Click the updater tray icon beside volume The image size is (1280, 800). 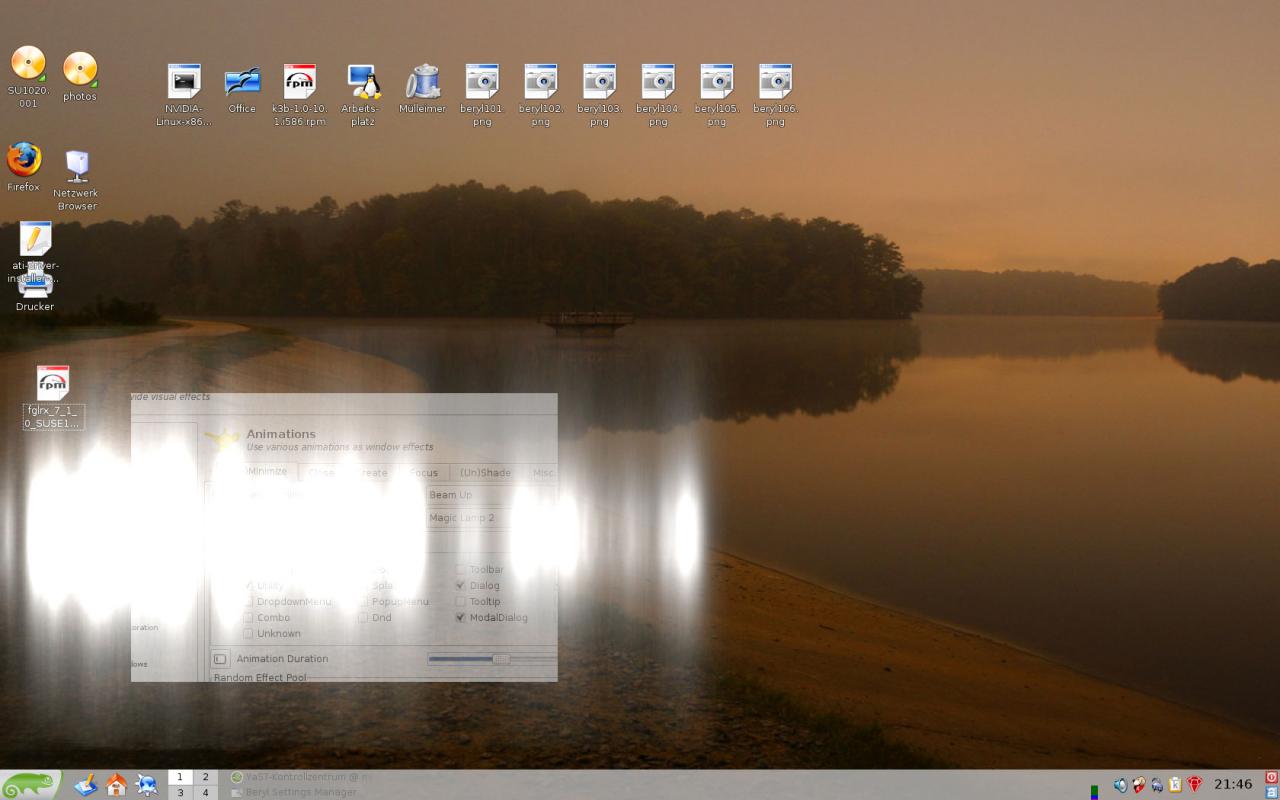click(1139, 785)
